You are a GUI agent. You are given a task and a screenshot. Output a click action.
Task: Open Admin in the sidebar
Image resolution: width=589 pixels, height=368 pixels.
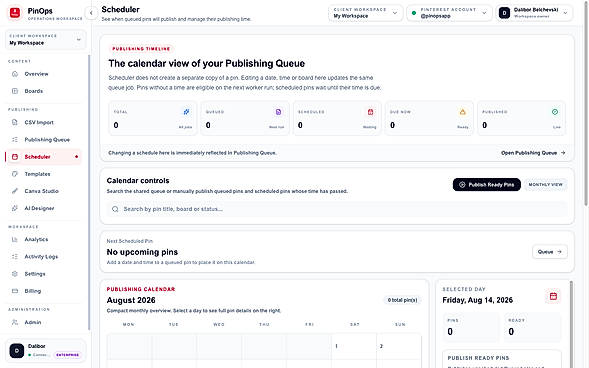click(x=43, y=322)
